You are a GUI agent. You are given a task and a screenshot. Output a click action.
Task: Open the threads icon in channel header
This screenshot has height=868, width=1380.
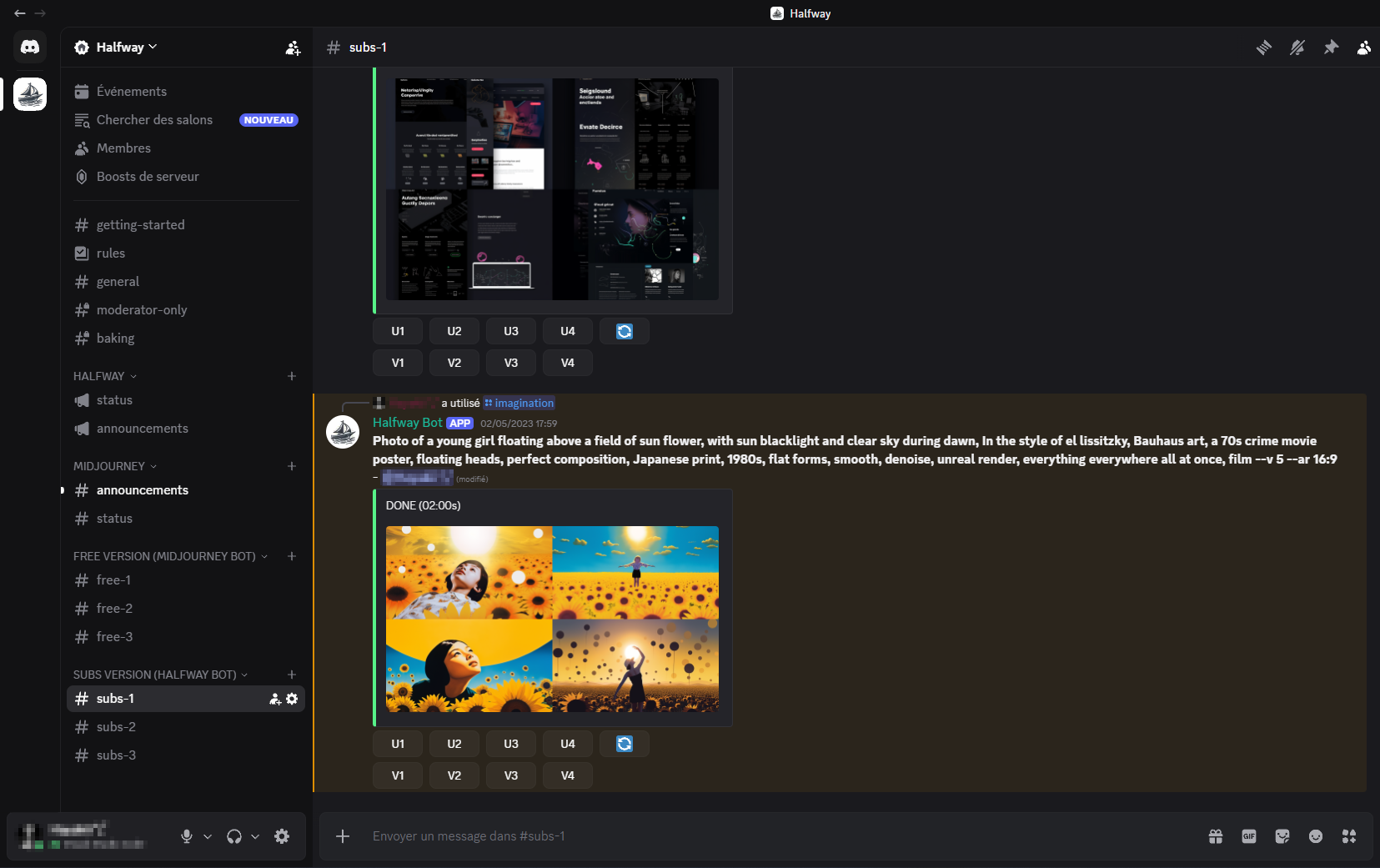[1264, 48]
